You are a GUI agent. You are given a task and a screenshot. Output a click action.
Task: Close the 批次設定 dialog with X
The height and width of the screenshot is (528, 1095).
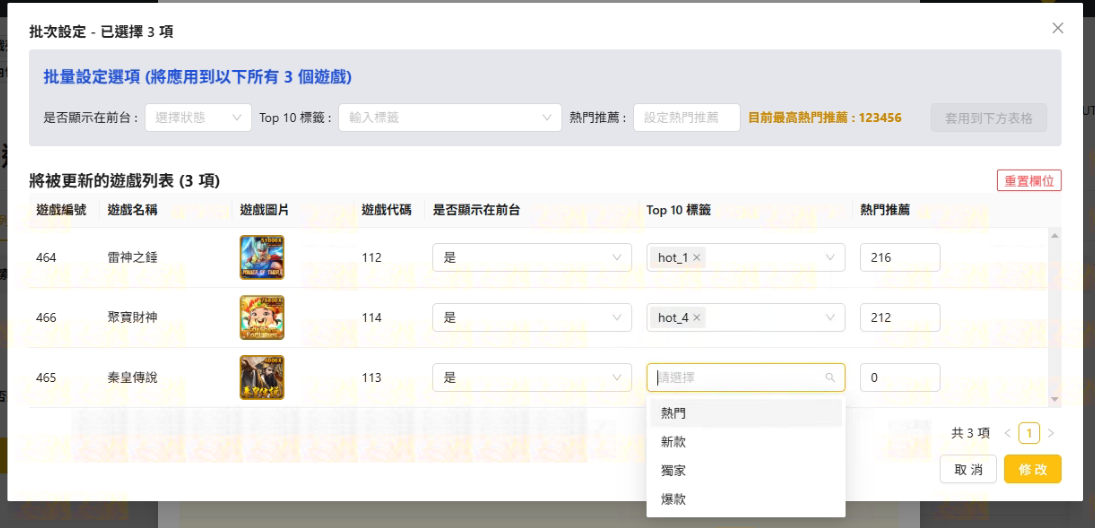click(x=1057, y=28)
